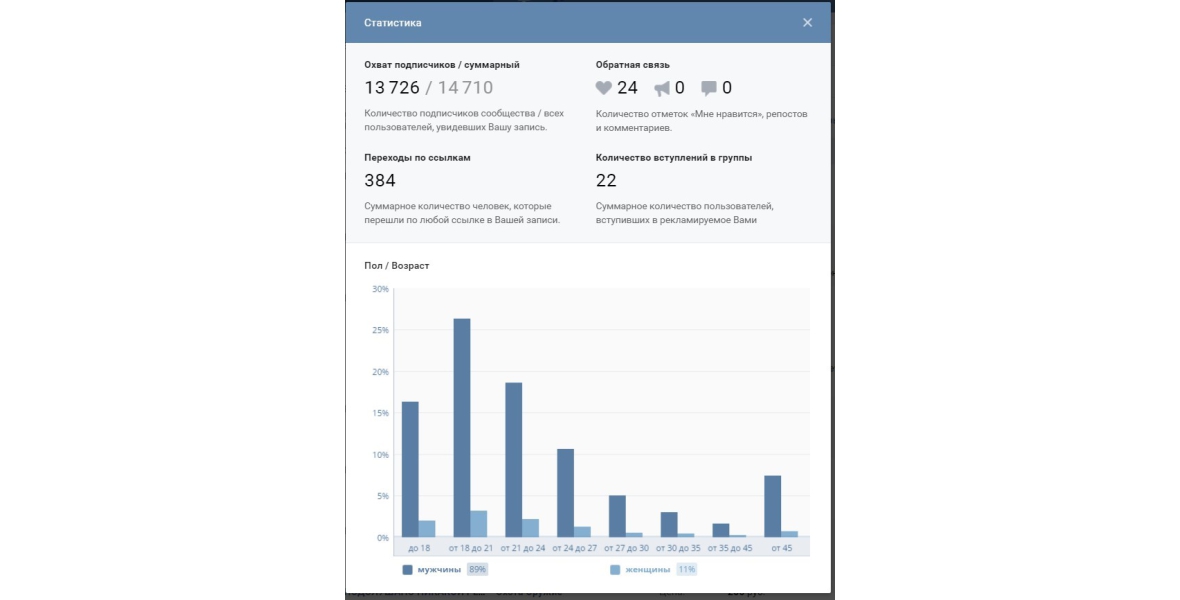Click the 11% women share badge
Image resolution: width=1180 pixels, height=600 pixels.
(x=686, y=570)
